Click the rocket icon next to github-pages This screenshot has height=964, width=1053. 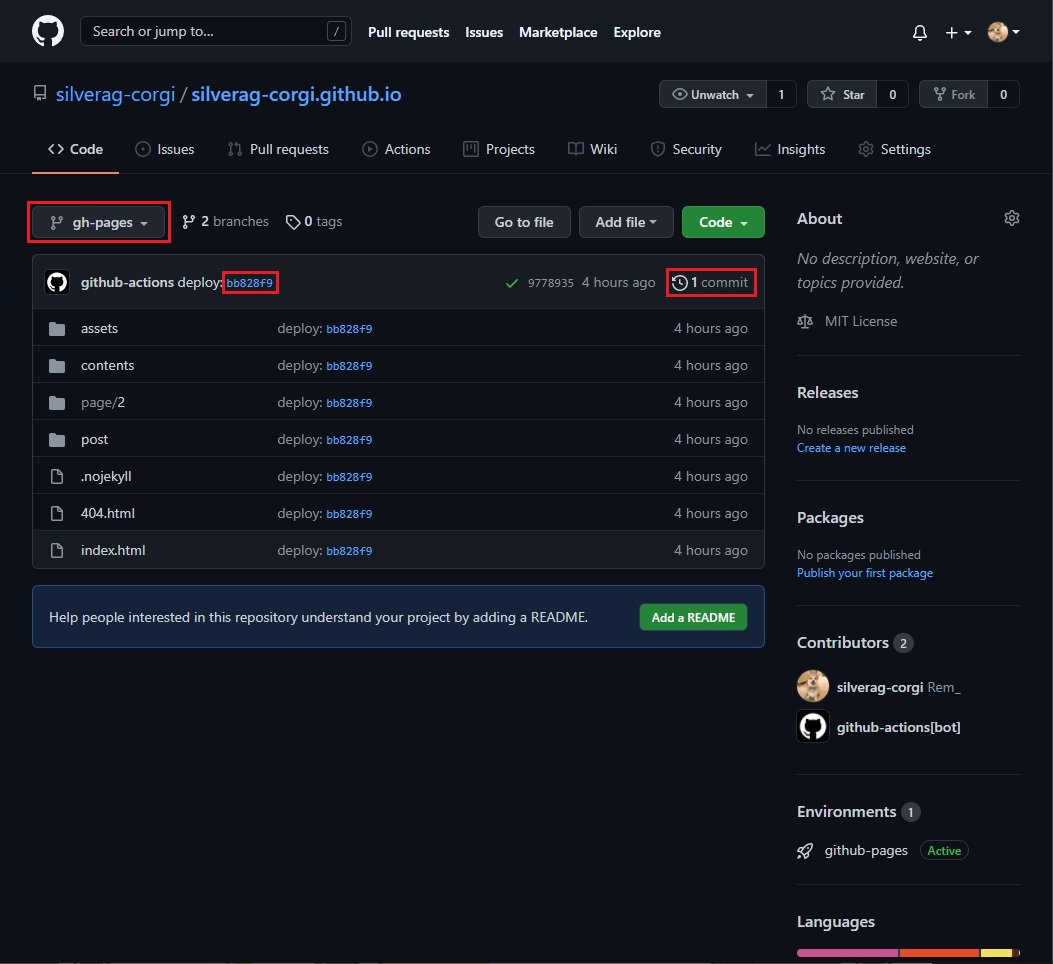pos(805,851)
